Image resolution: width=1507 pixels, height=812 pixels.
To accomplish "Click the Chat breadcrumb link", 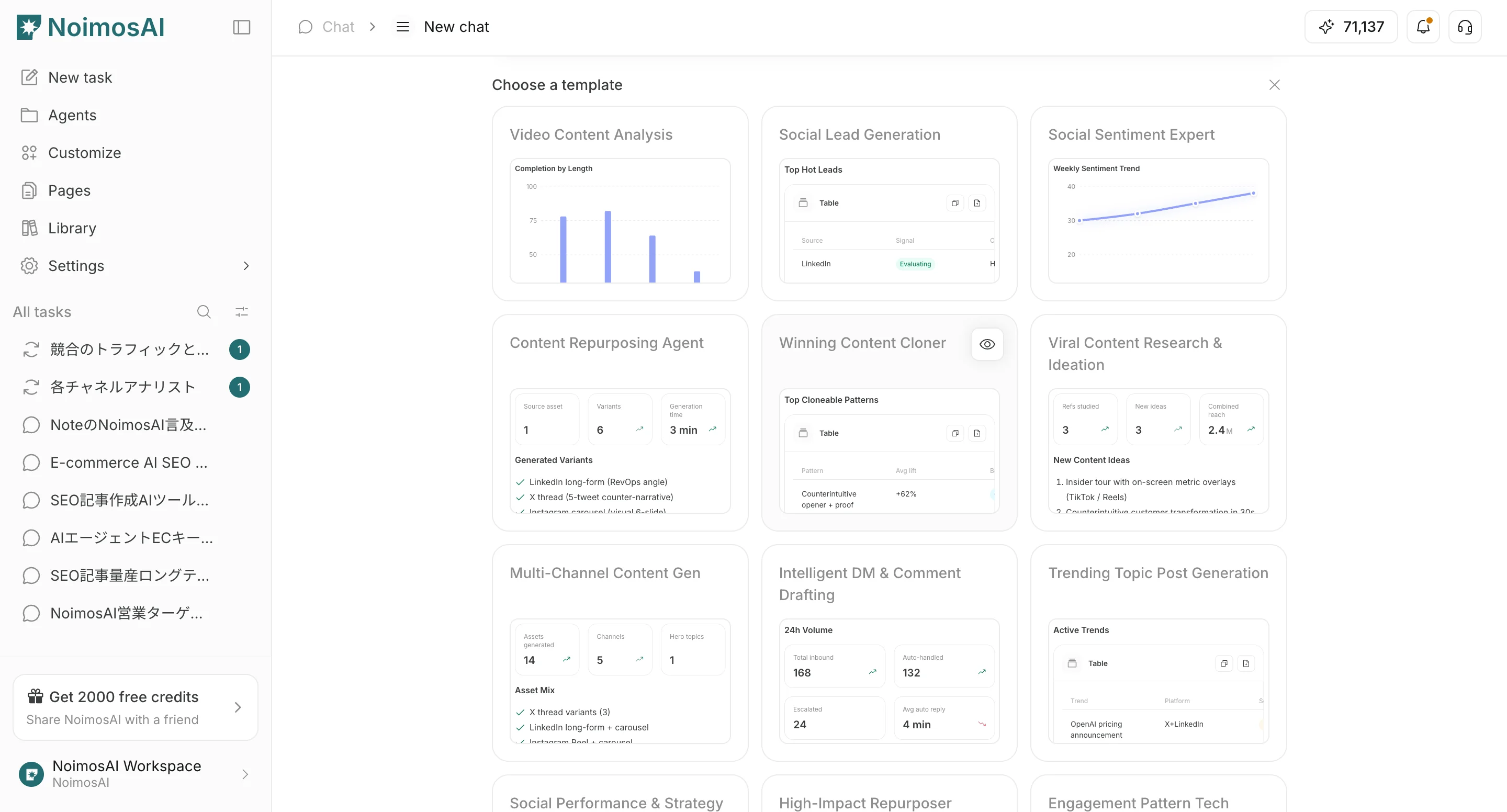I will click(x=338, y=27).
